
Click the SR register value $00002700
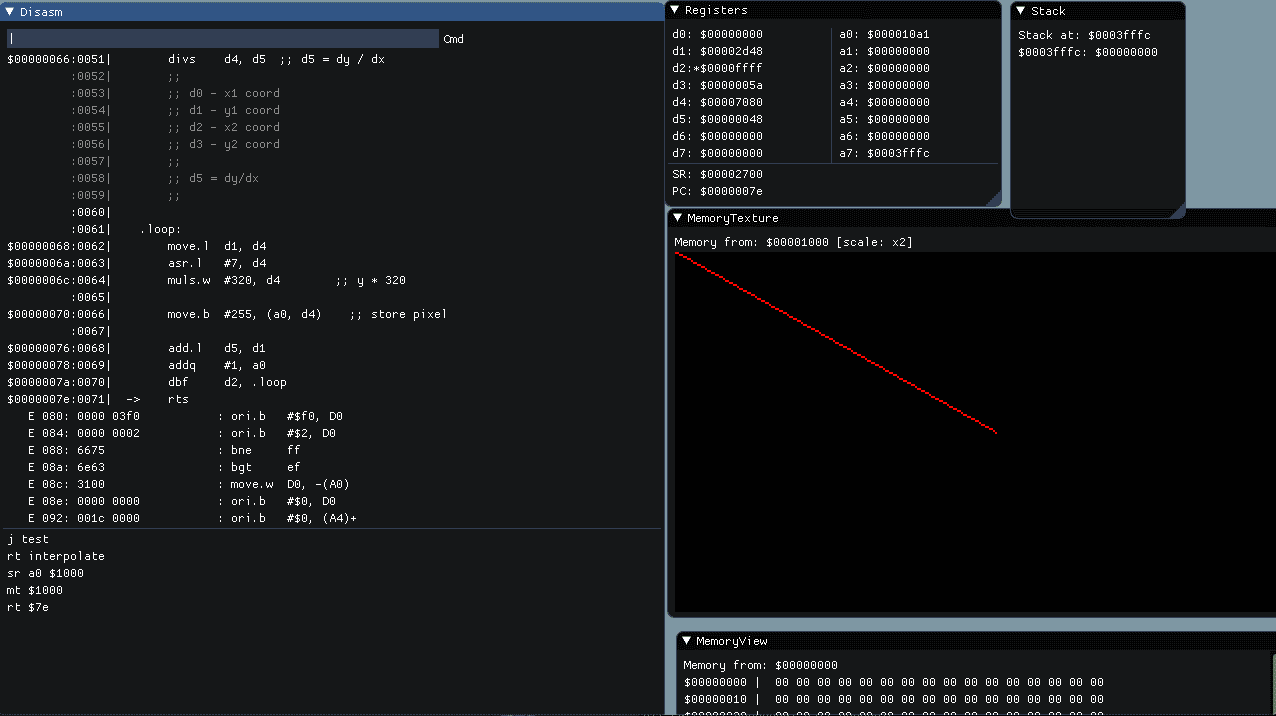pos(732,174)
